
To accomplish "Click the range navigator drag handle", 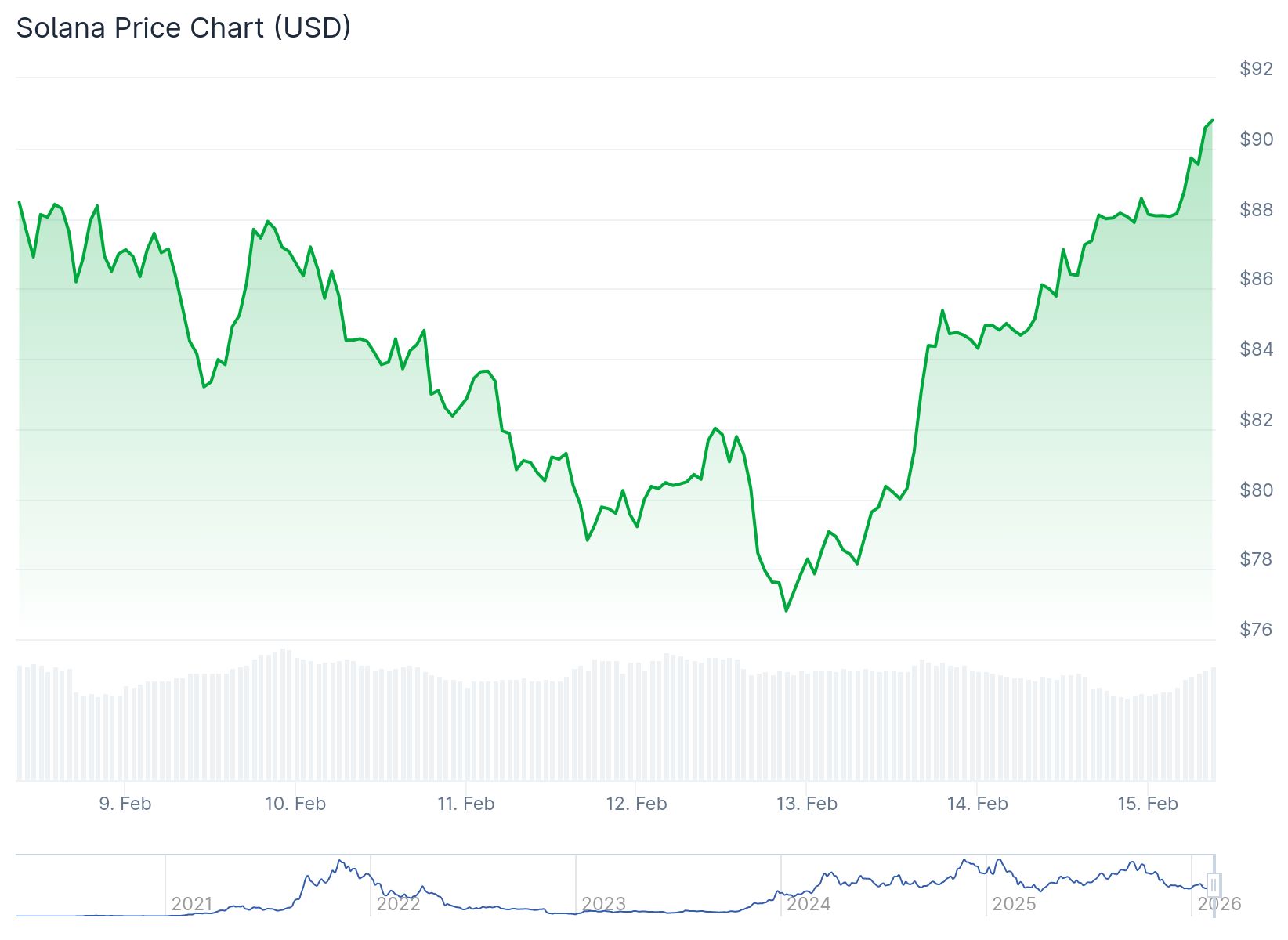I will pos(1214,885).
